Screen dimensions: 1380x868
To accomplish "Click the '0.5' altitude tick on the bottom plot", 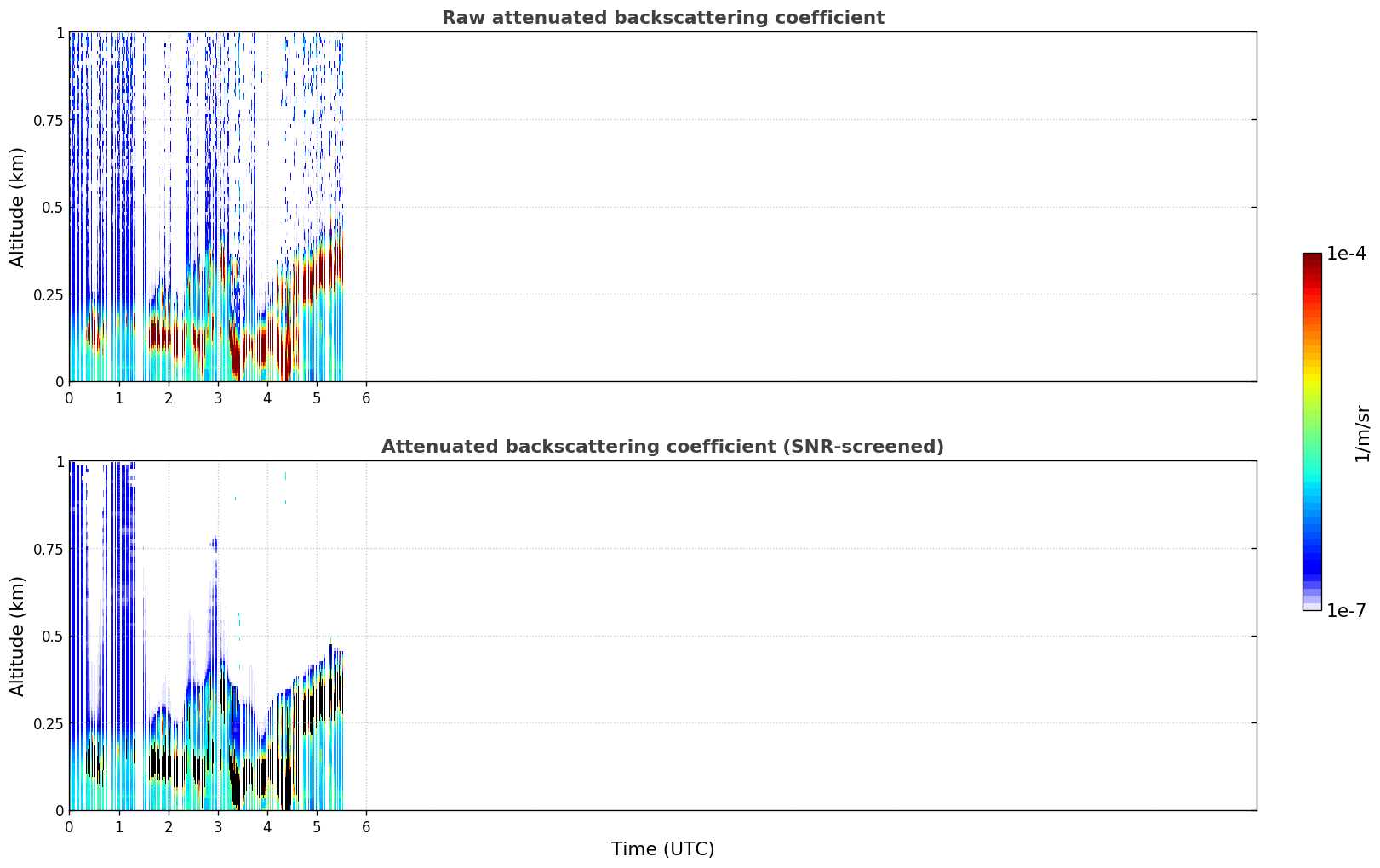I will (53, 636).
